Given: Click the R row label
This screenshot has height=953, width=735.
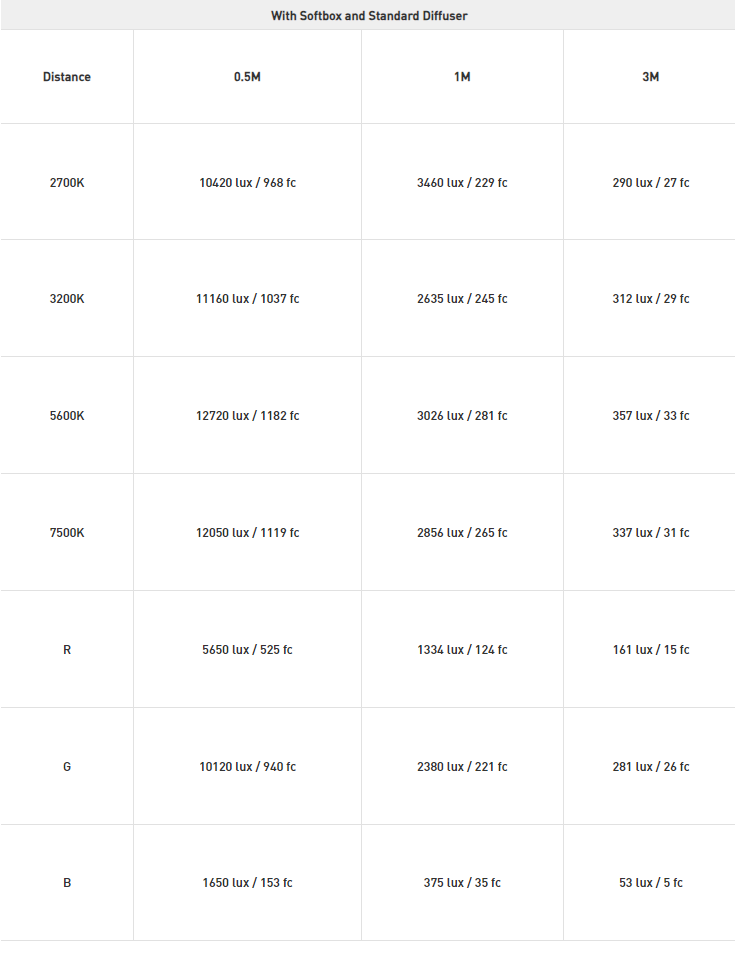Looking at the screenshot, I should (67, 650).
